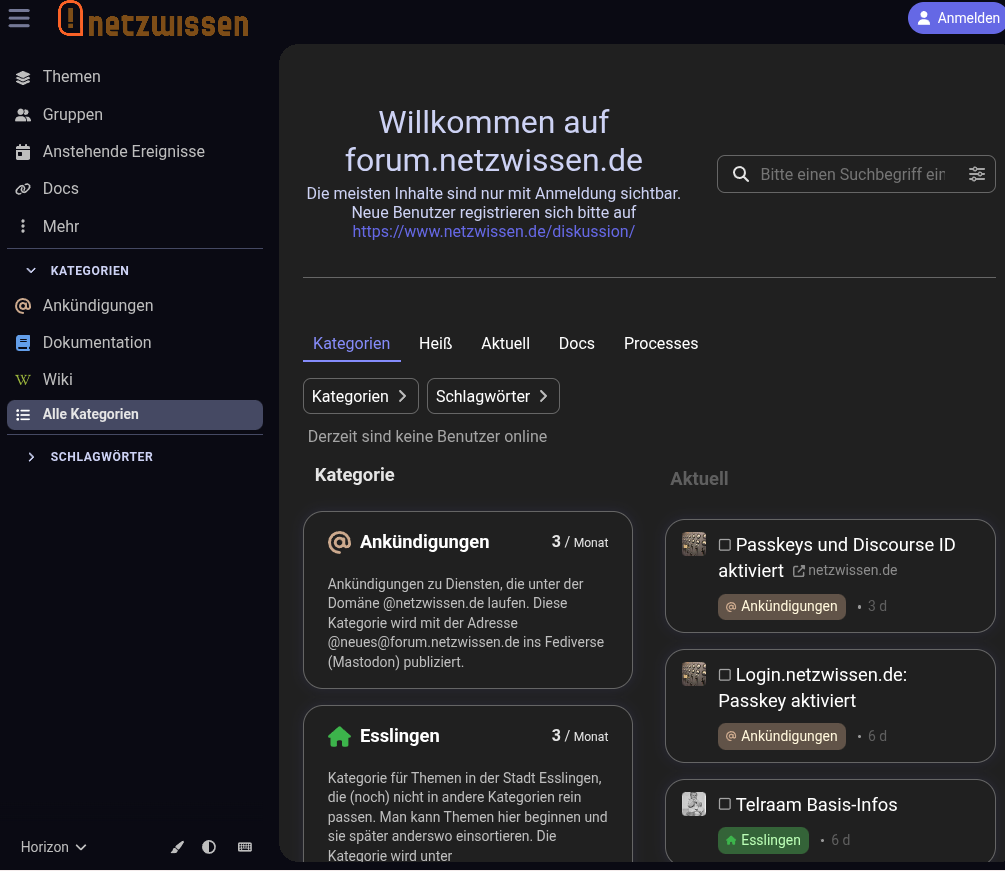Image resolution: width=1005 pixels, height=871 pixels.
Task: Select Alle Kategorien in the sidebar
Action: coord(135,415)
